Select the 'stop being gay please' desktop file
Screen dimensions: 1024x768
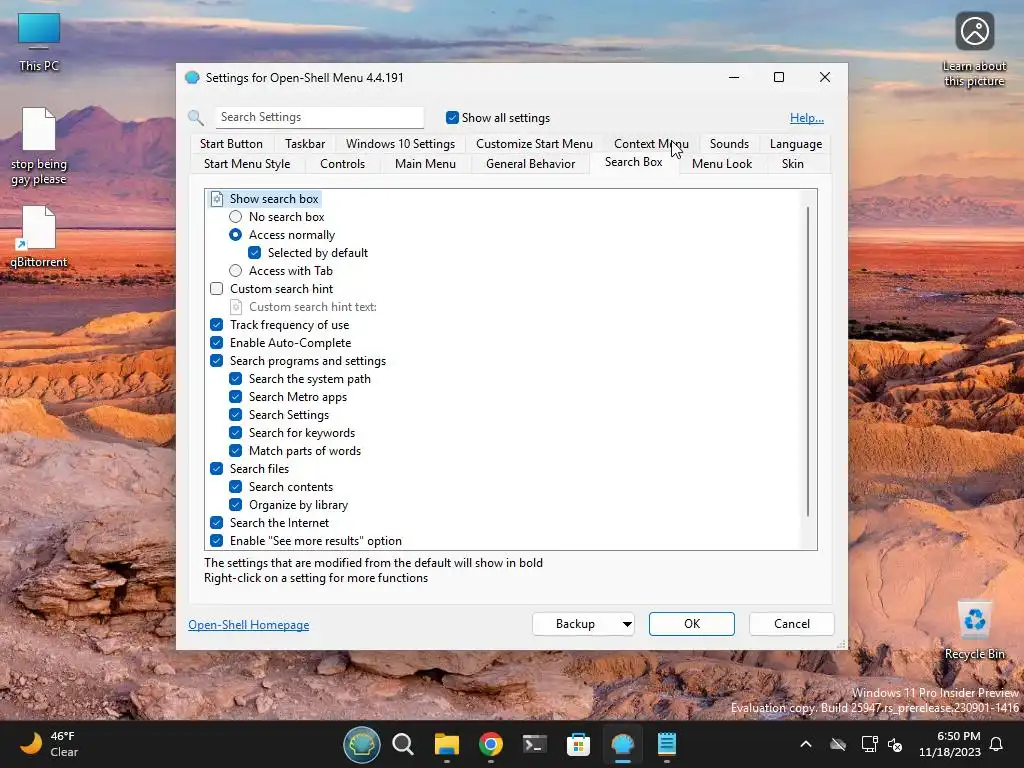(x=39, y=146)
